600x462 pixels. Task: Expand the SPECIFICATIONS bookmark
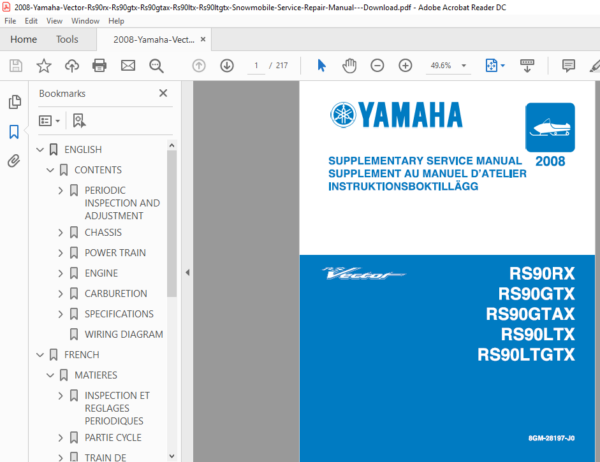tap(60, 314)
